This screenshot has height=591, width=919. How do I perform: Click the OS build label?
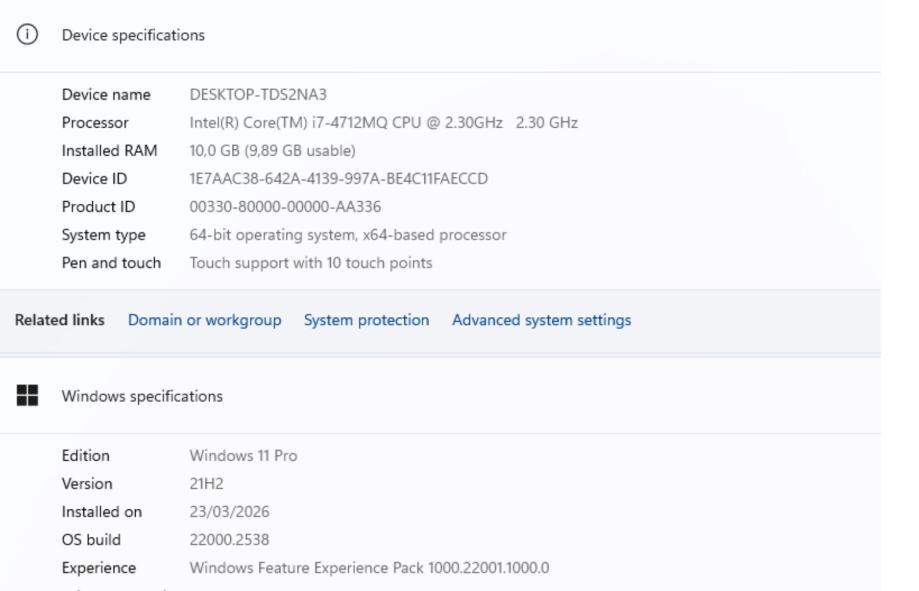tap(91, 540)
